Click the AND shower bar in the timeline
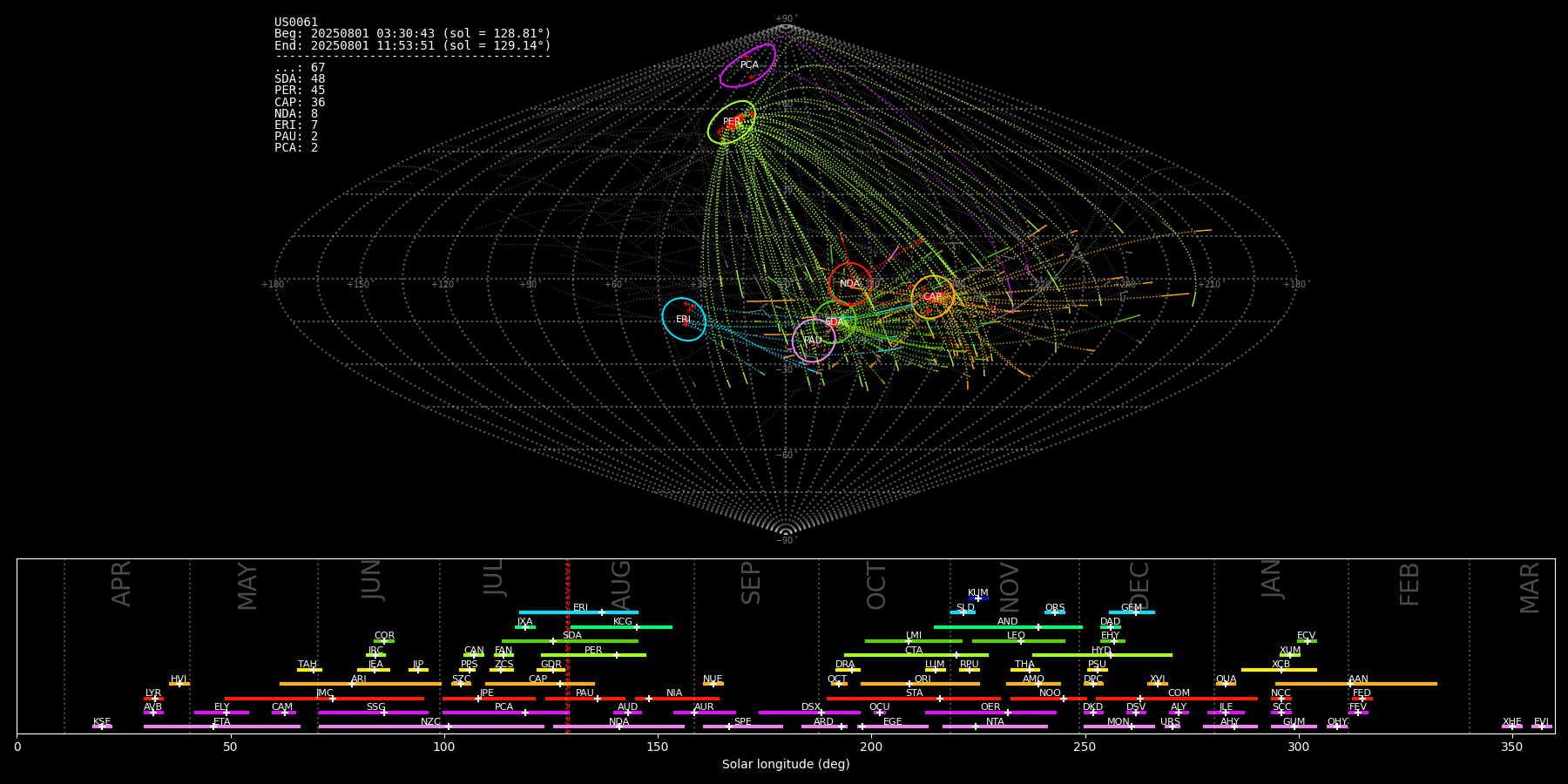The height and width of the screenshot is (784, 1568). click(1008, 626)
